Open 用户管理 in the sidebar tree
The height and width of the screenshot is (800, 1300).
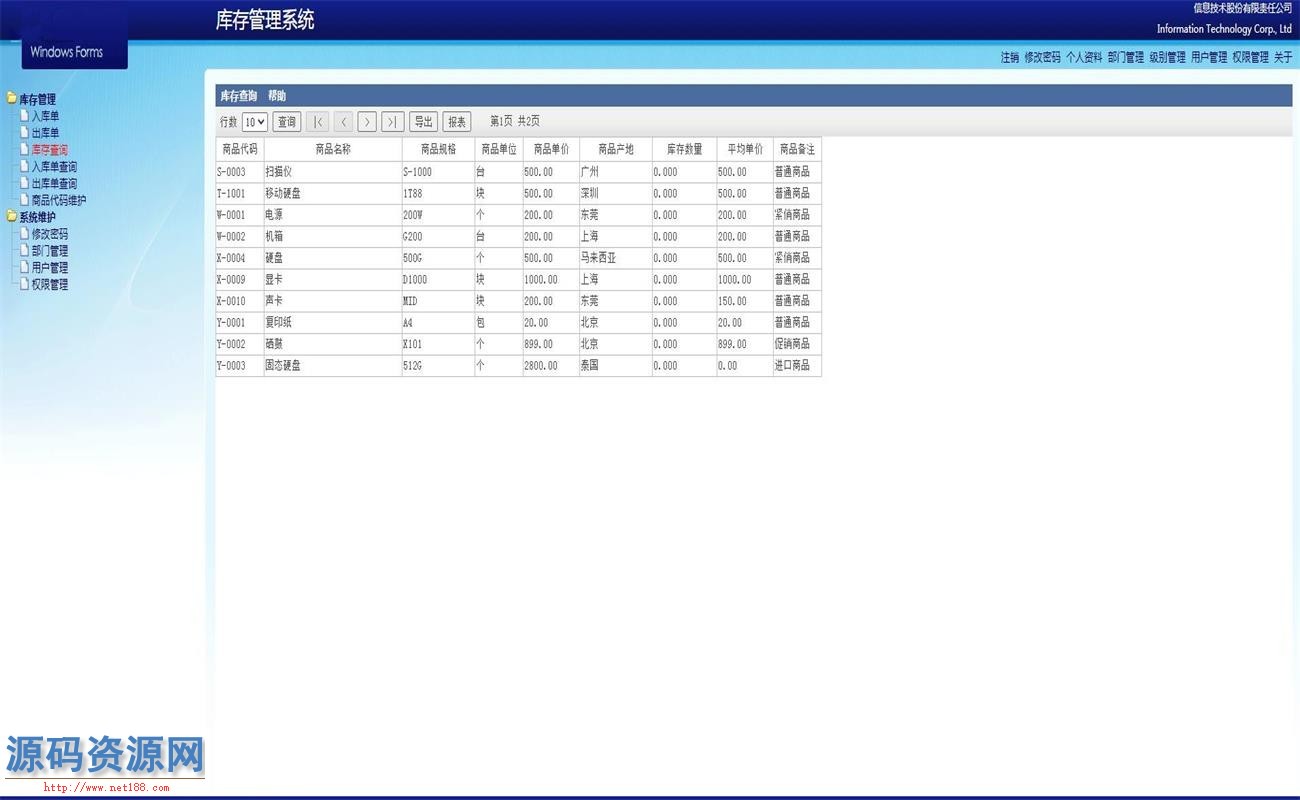pyautogui.click(x=50, y=268)
